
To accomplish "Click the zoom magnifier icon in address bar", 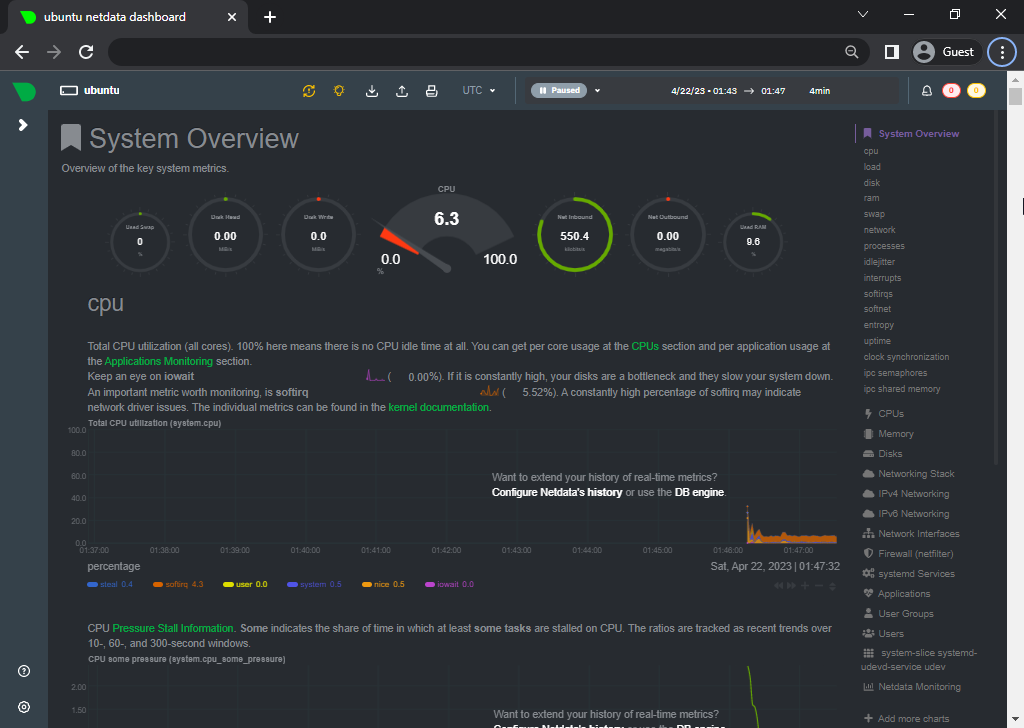I will point(852,52).
